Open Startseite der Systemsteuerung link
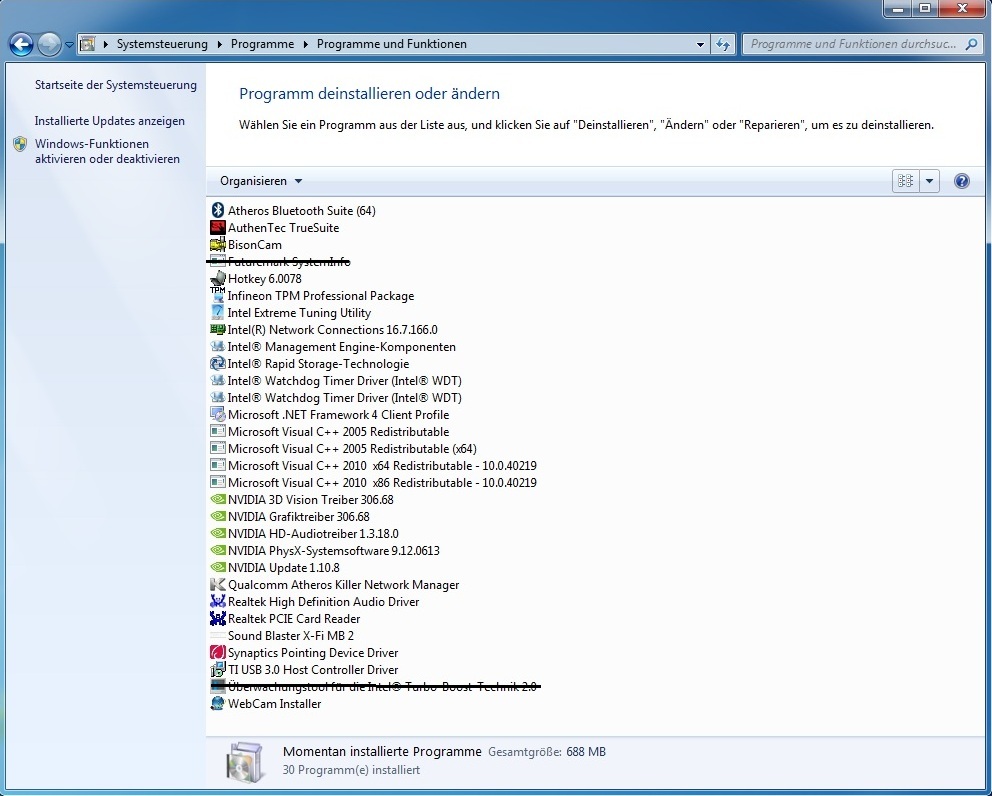The height and width of the screenshot is (796, 992). (x=116, y=85)
